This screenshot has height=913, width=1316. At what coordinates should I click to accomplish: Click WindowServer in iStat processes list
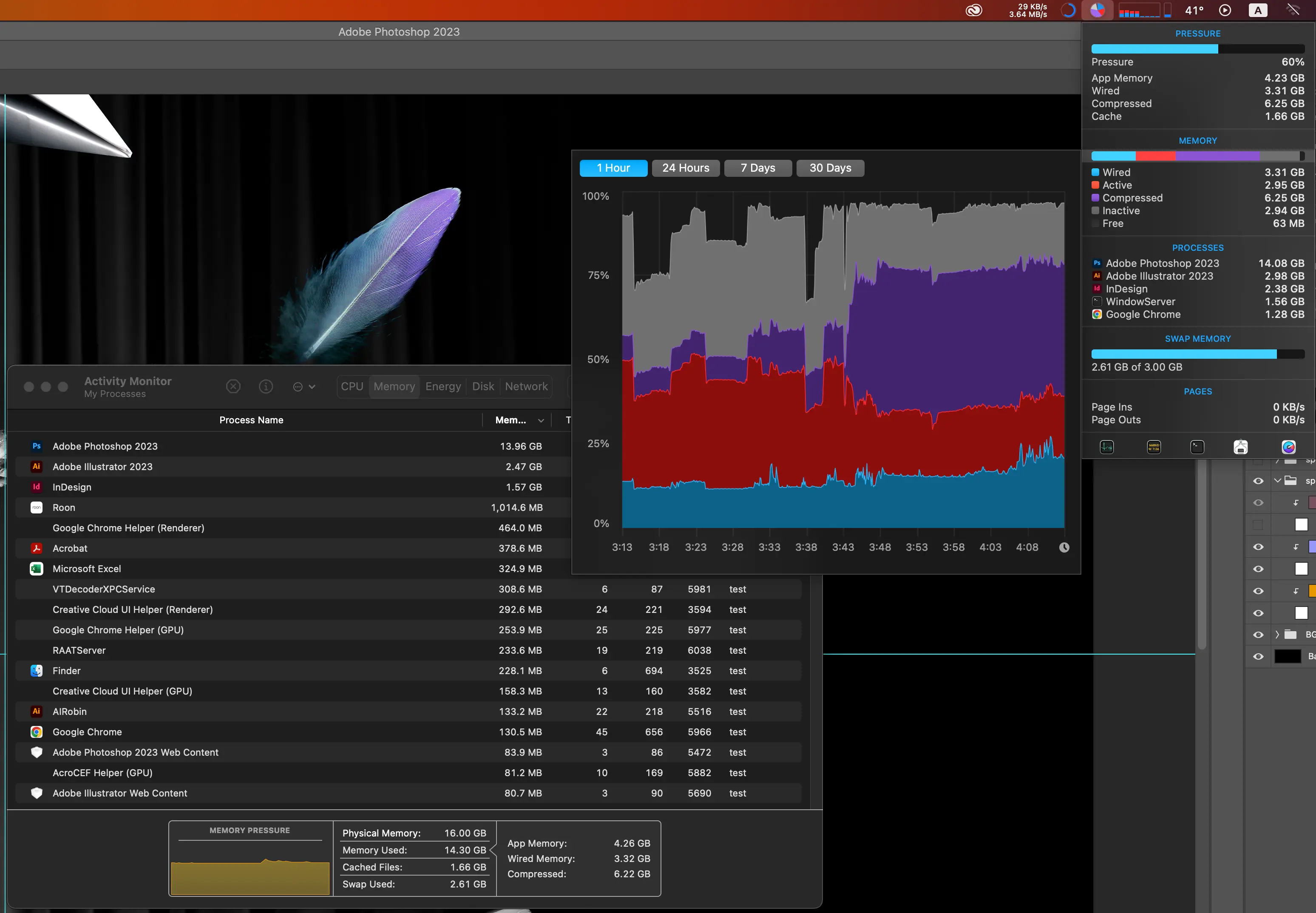(x=1197, y=302)
